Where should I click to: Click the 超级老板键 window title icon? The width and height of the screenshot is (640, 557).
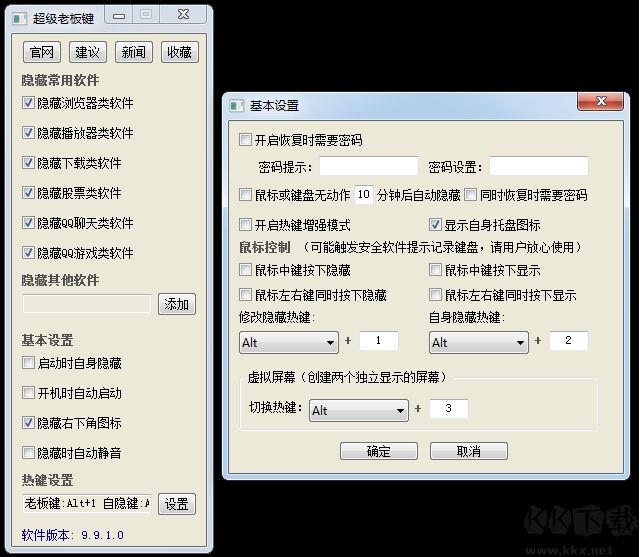click(x=20, y=17)
